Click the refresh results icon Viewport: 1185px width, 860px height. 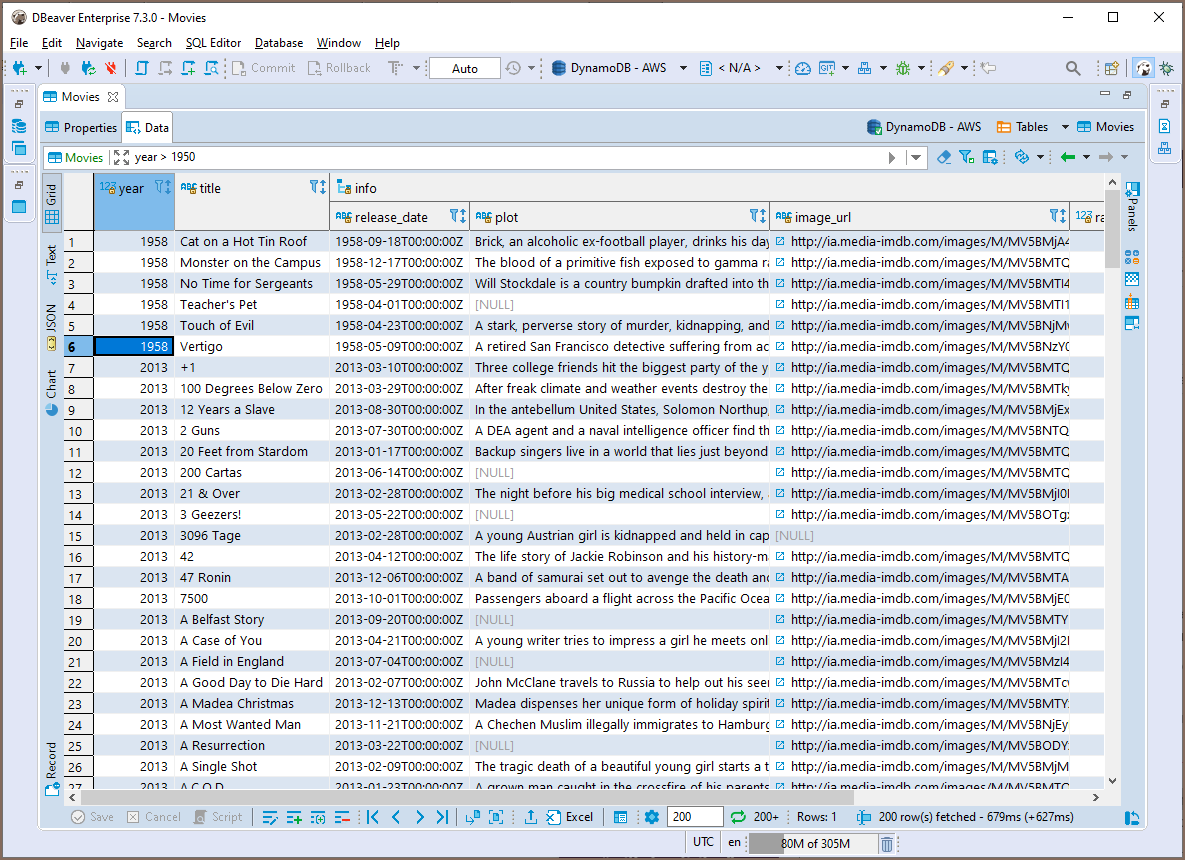[x=738, y=817]
